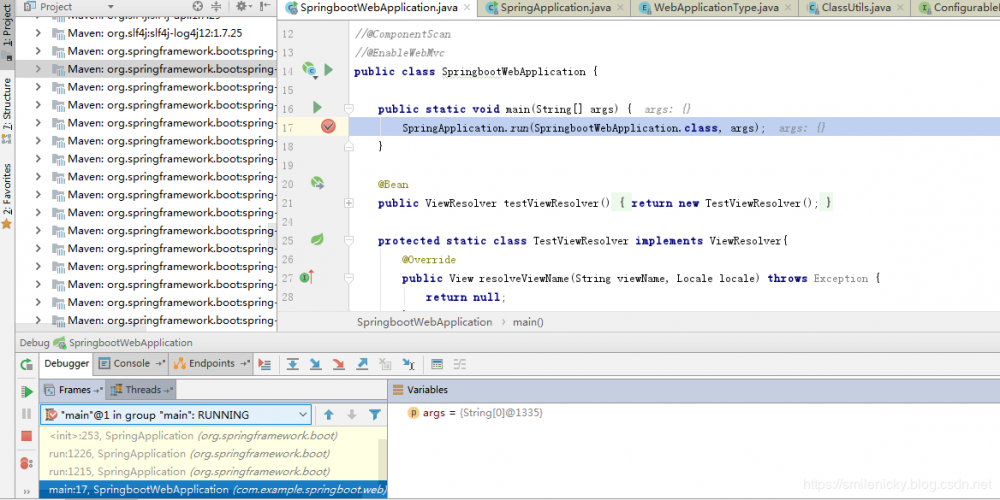1000x500 pixels.
Task: Switch to the SpringApplication.java tab
Action: click(x=555, y=8)
